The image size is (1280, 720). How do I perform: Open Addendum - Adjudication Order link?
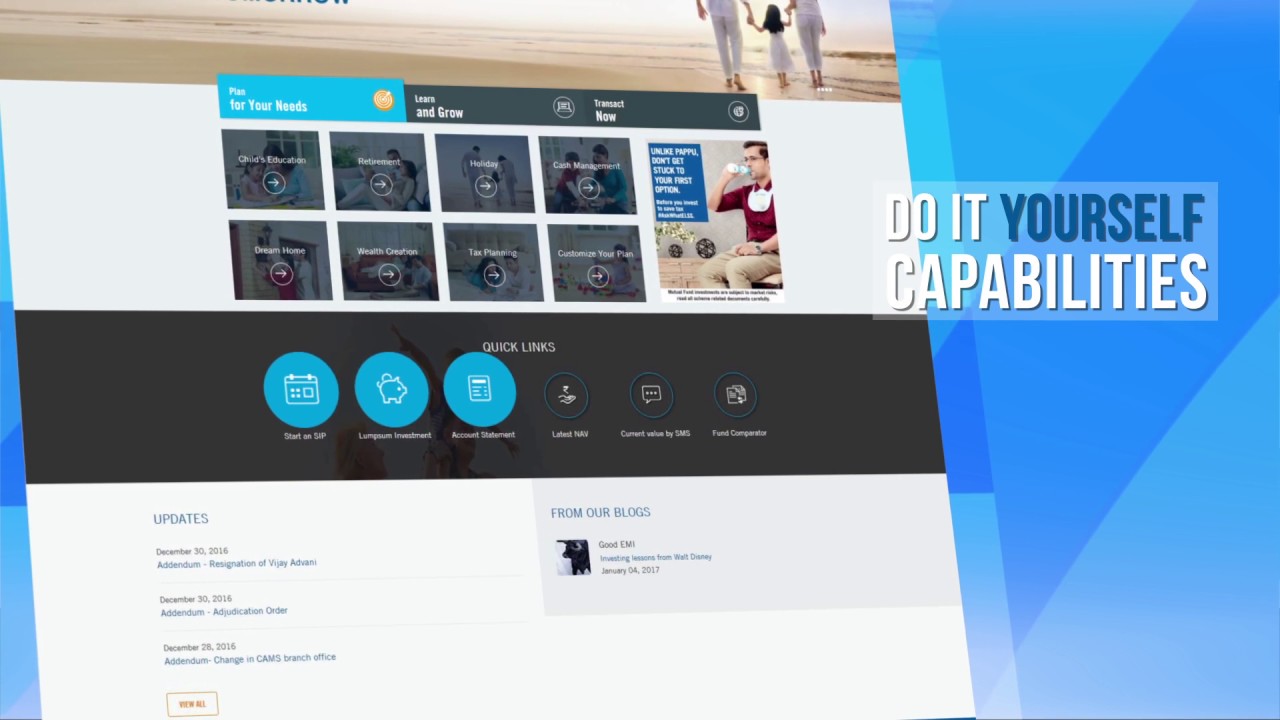pyautogui.click(x=224, y=611)
